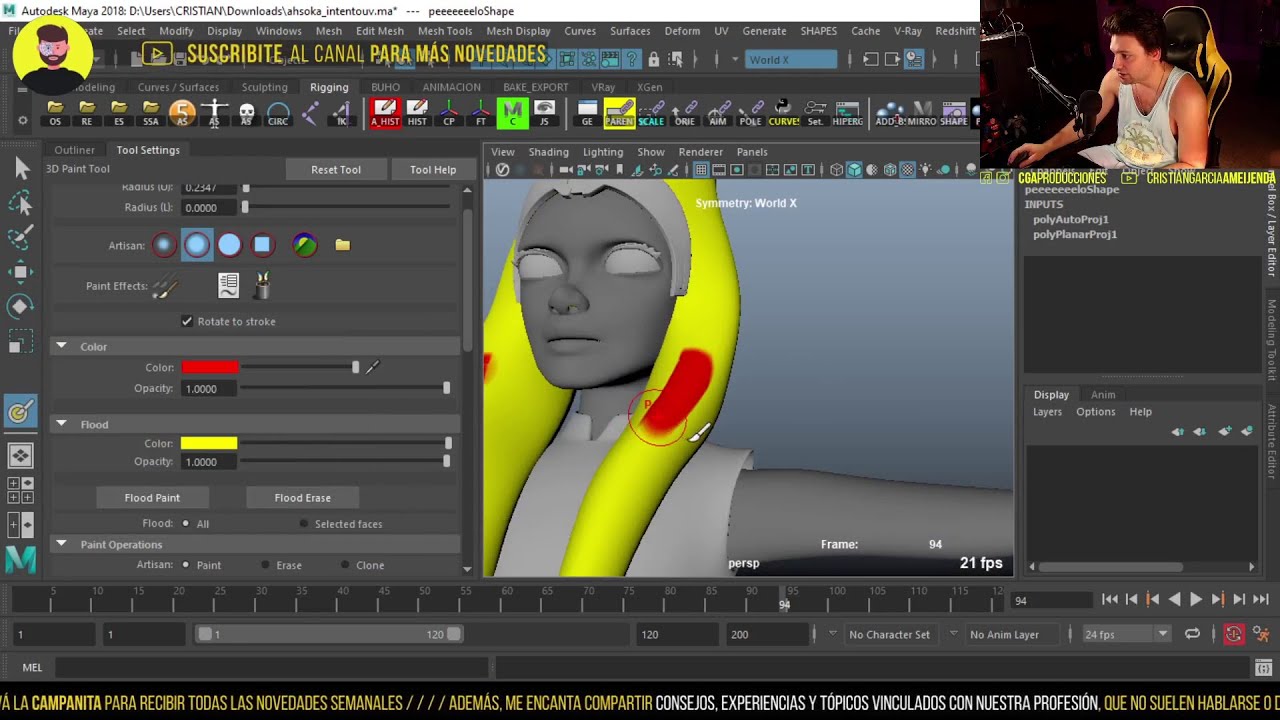Click the Reset Tool button
1280x720 pixels.
tap(336, 169)
